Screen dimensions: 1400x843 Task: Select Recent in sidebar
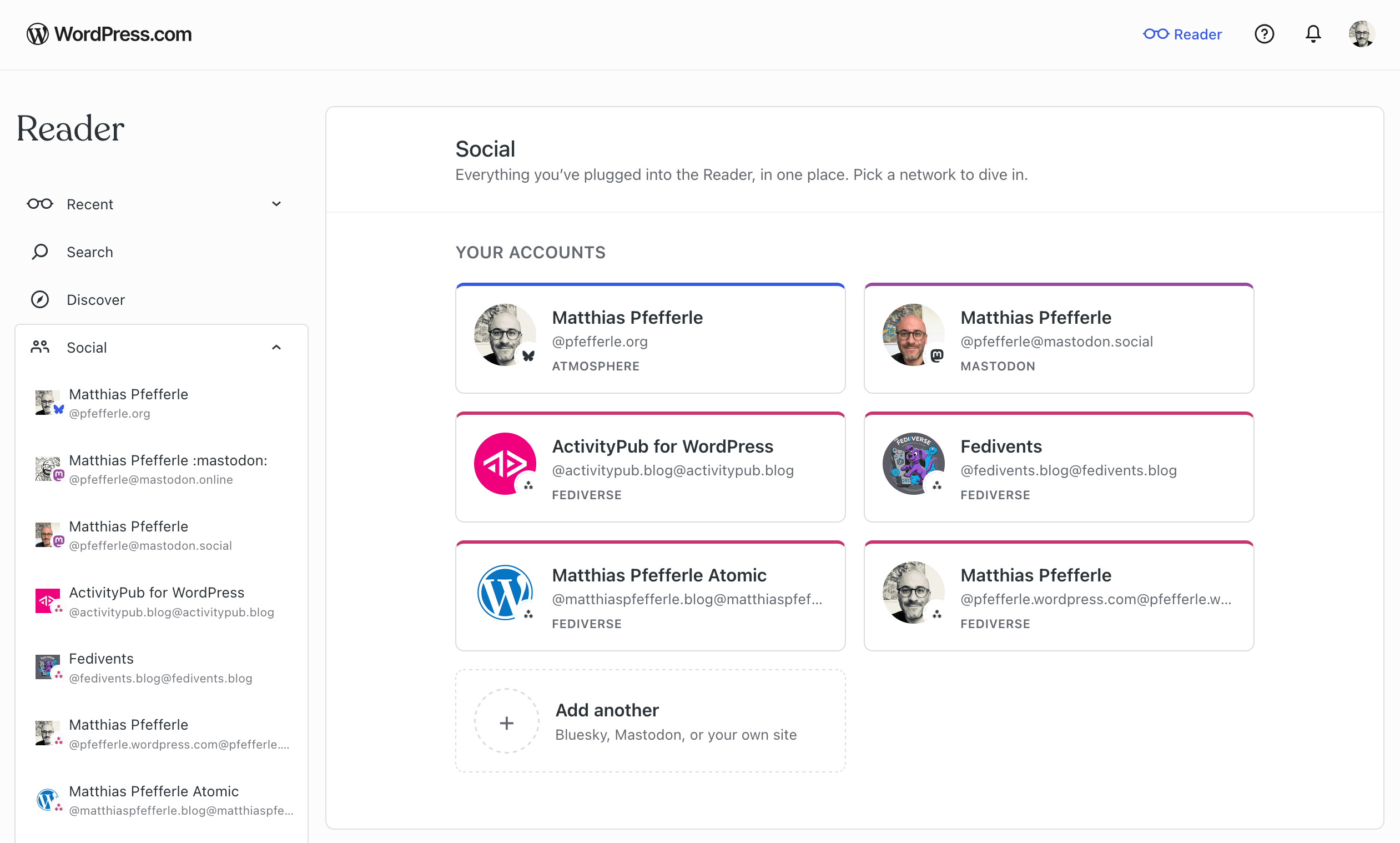coord(161,204)
